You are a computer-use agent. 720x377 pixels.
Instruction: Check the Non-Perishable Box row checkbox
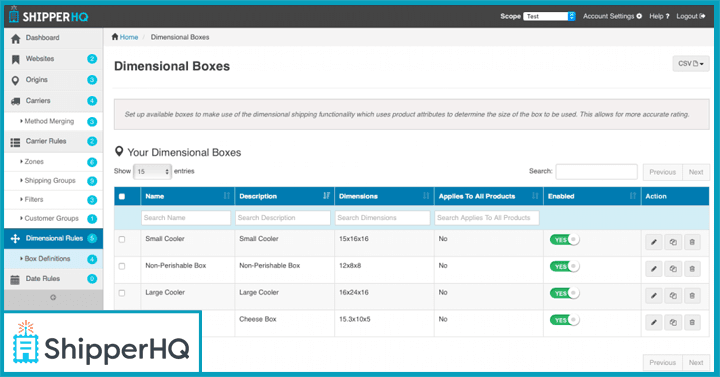click(x=122, y=266)
